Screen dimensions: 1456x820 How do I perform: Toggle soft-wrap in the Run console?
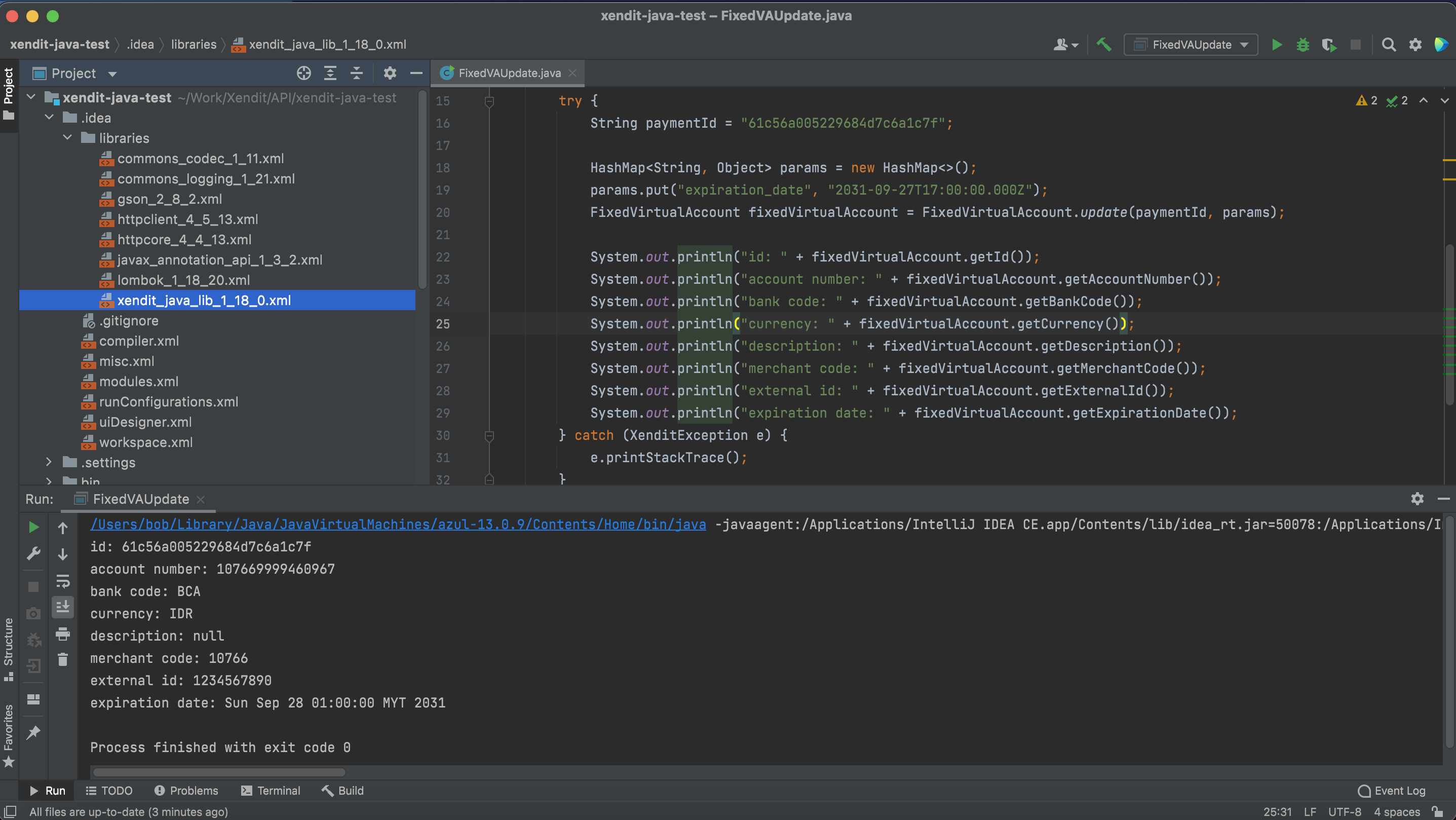tap(63, 581)
